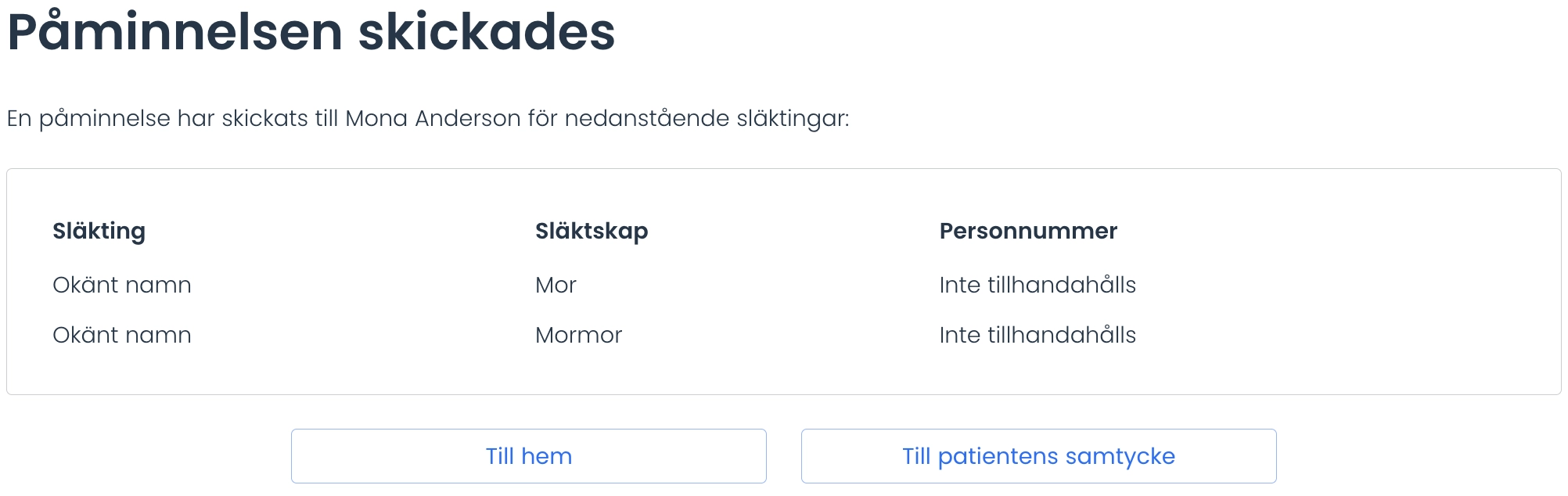Viewport: 1568px width, 496px height.
Task: Open Till patientens samtycke
Action: (1038, 456)
